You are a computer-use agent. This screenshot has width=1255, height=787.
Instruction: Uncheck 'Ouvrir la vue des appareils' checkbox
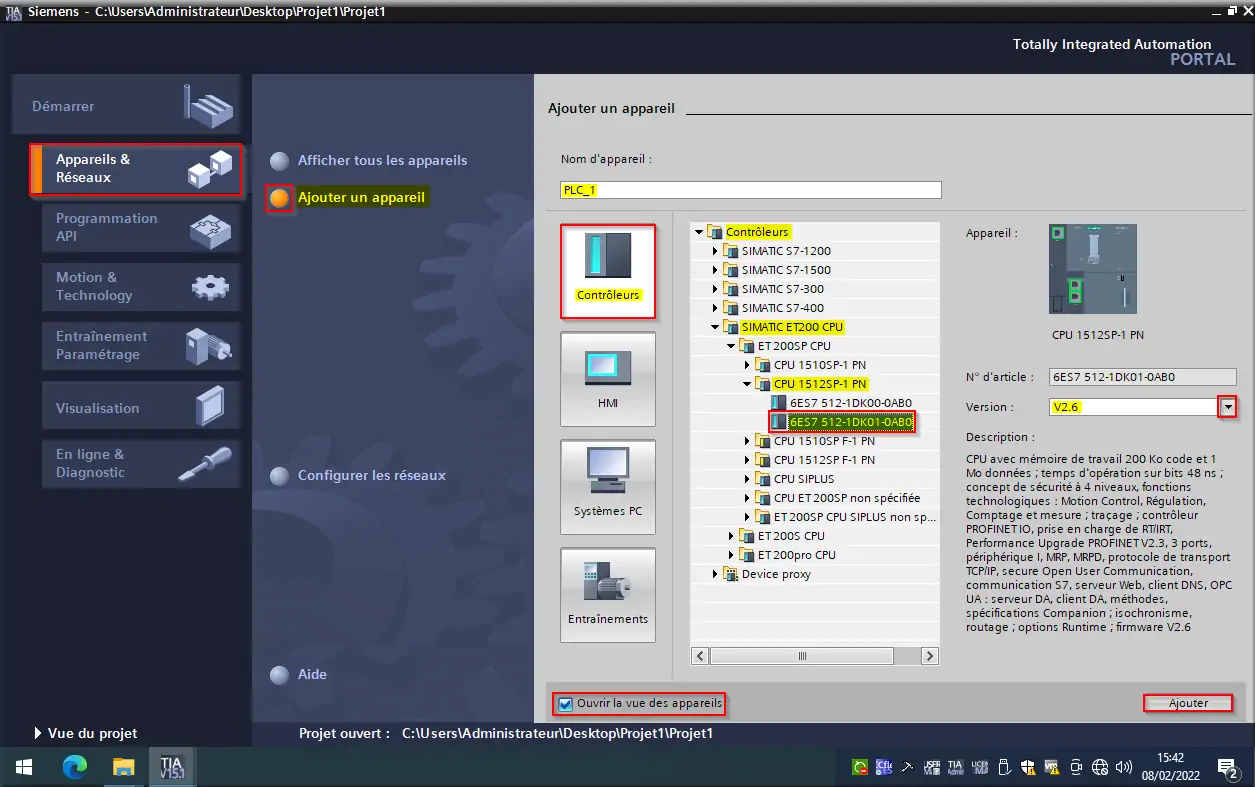[x=566, y=704]
